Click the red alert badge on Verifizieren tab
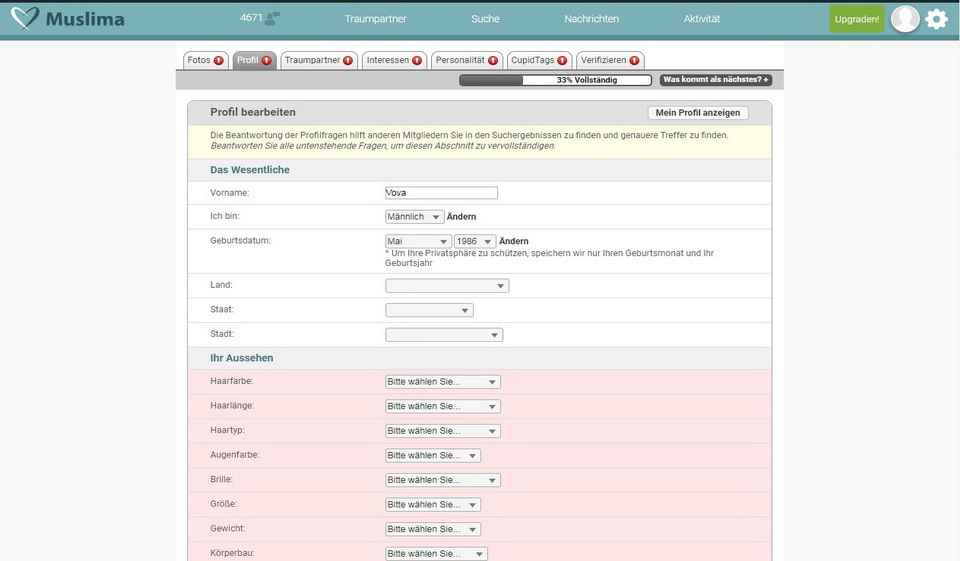This screenshot has height=561, width=960. (x=634, y=60)
